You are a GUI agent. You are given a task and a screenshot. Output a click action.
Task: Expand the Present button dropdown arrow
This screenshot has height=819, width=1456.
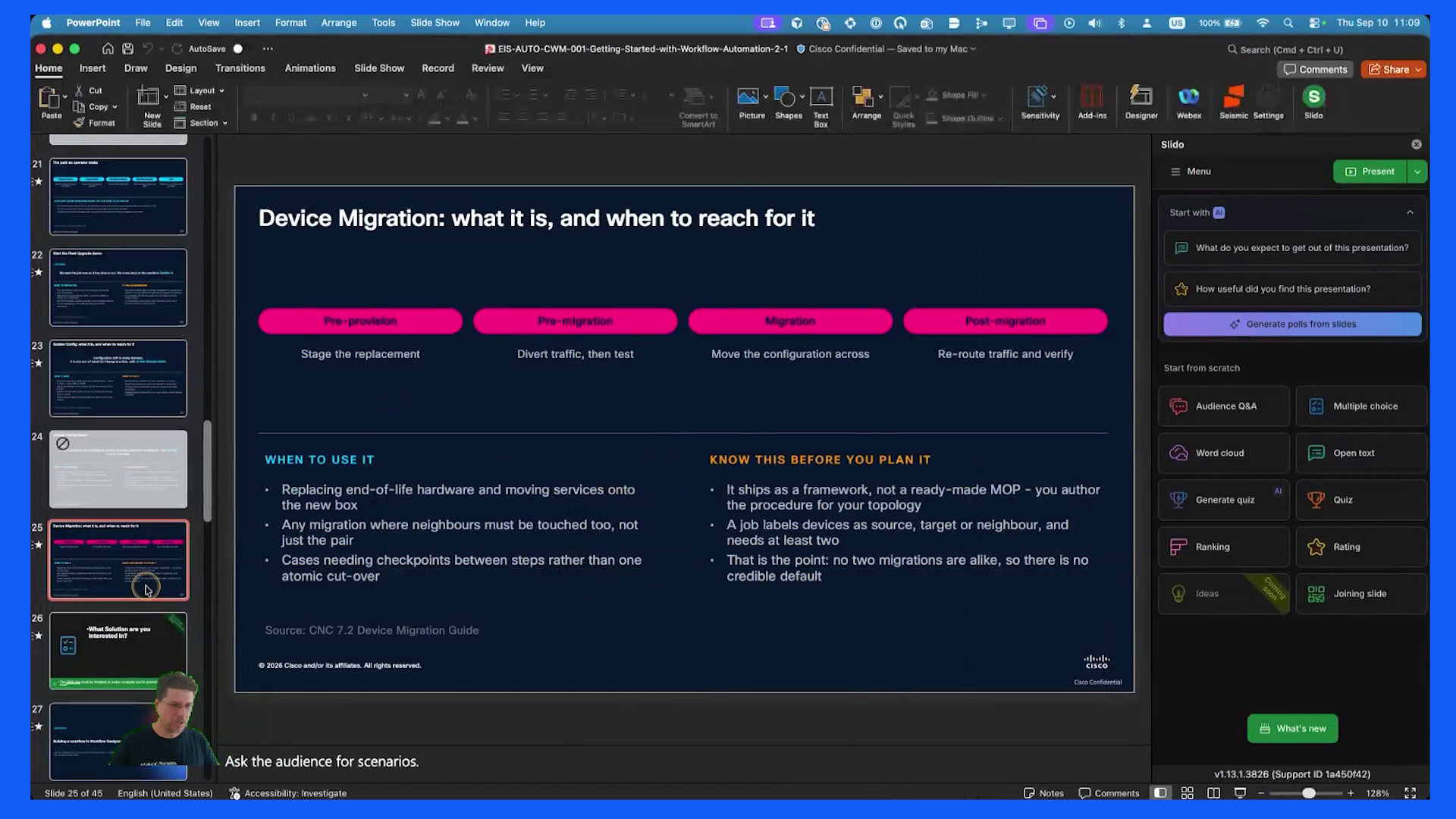pyautogui.click(x=1417, y=171)
